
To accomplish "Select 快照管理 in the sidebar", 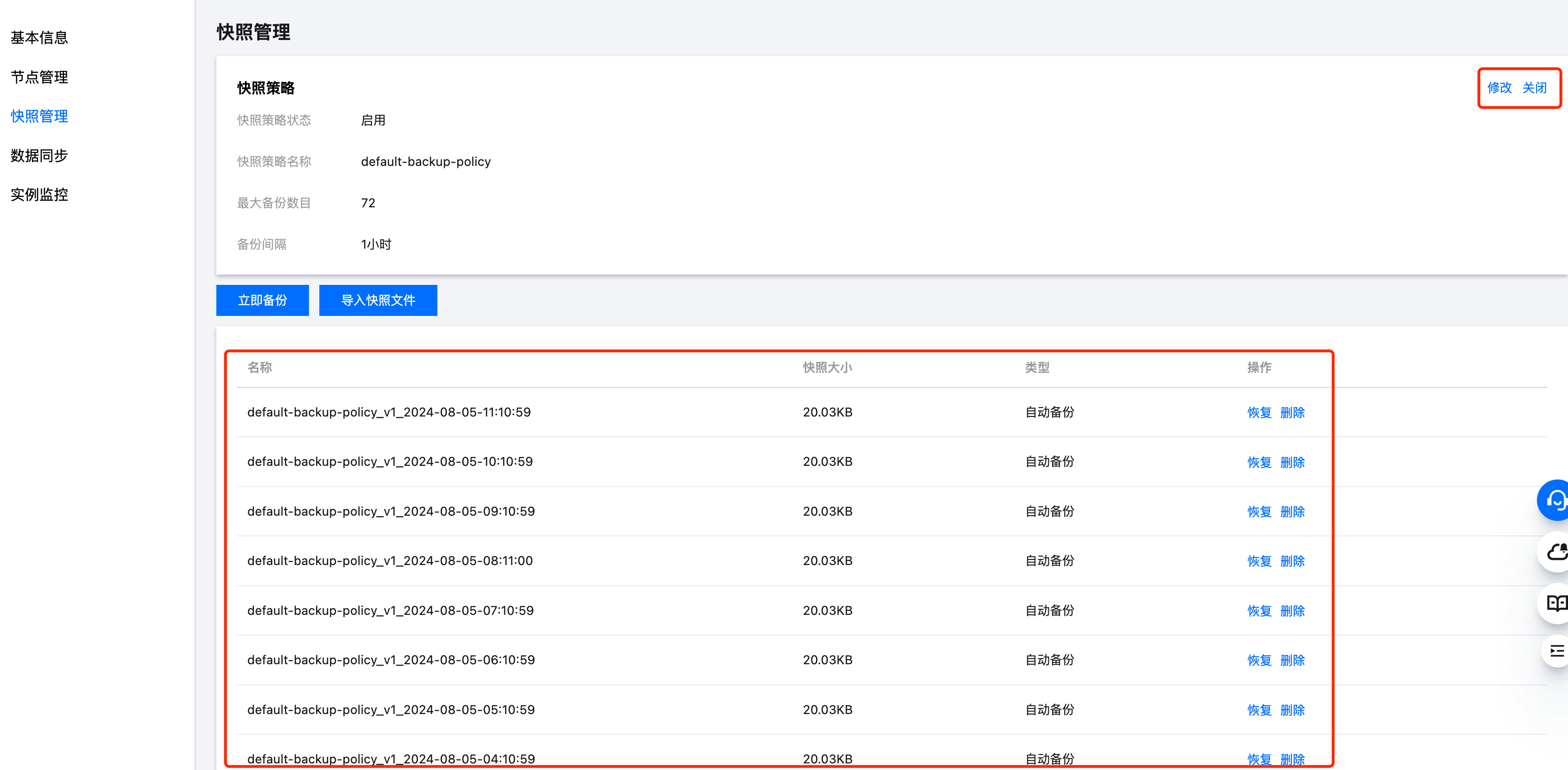I will [39, 116].
